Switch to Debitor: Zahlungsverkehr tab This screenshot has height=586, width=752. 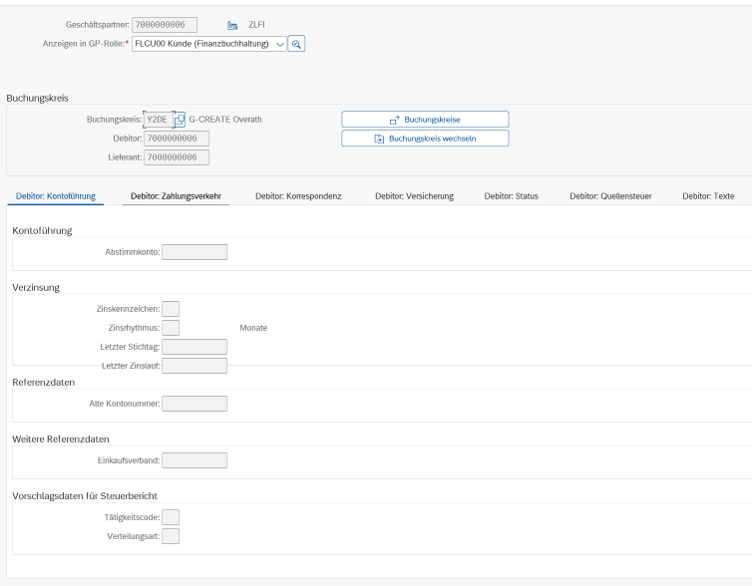[x=176, y=196]
